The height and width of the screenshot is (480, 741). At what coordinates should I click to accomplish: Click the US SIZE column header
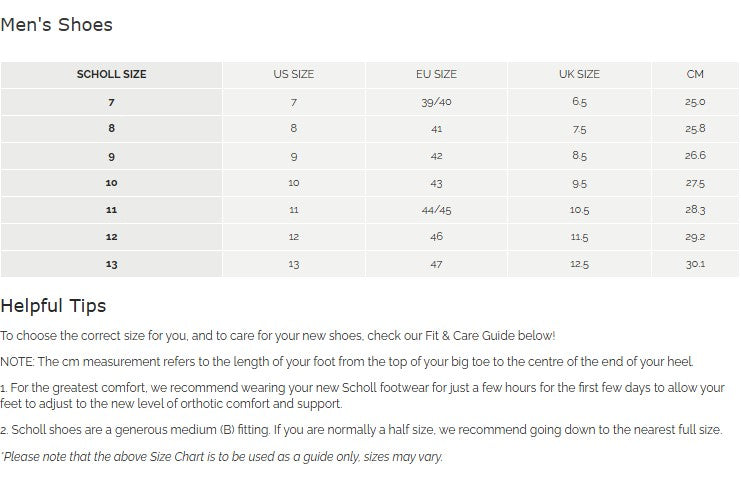tap(293, 75)
